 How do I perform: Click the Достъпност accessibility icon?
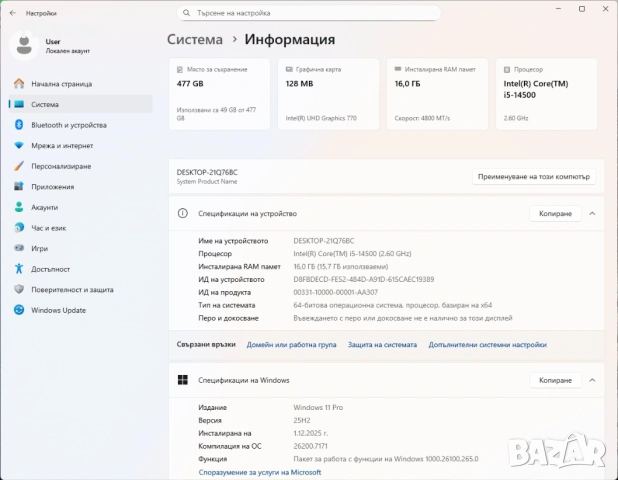pyautogui.click(x=19, y=269)
